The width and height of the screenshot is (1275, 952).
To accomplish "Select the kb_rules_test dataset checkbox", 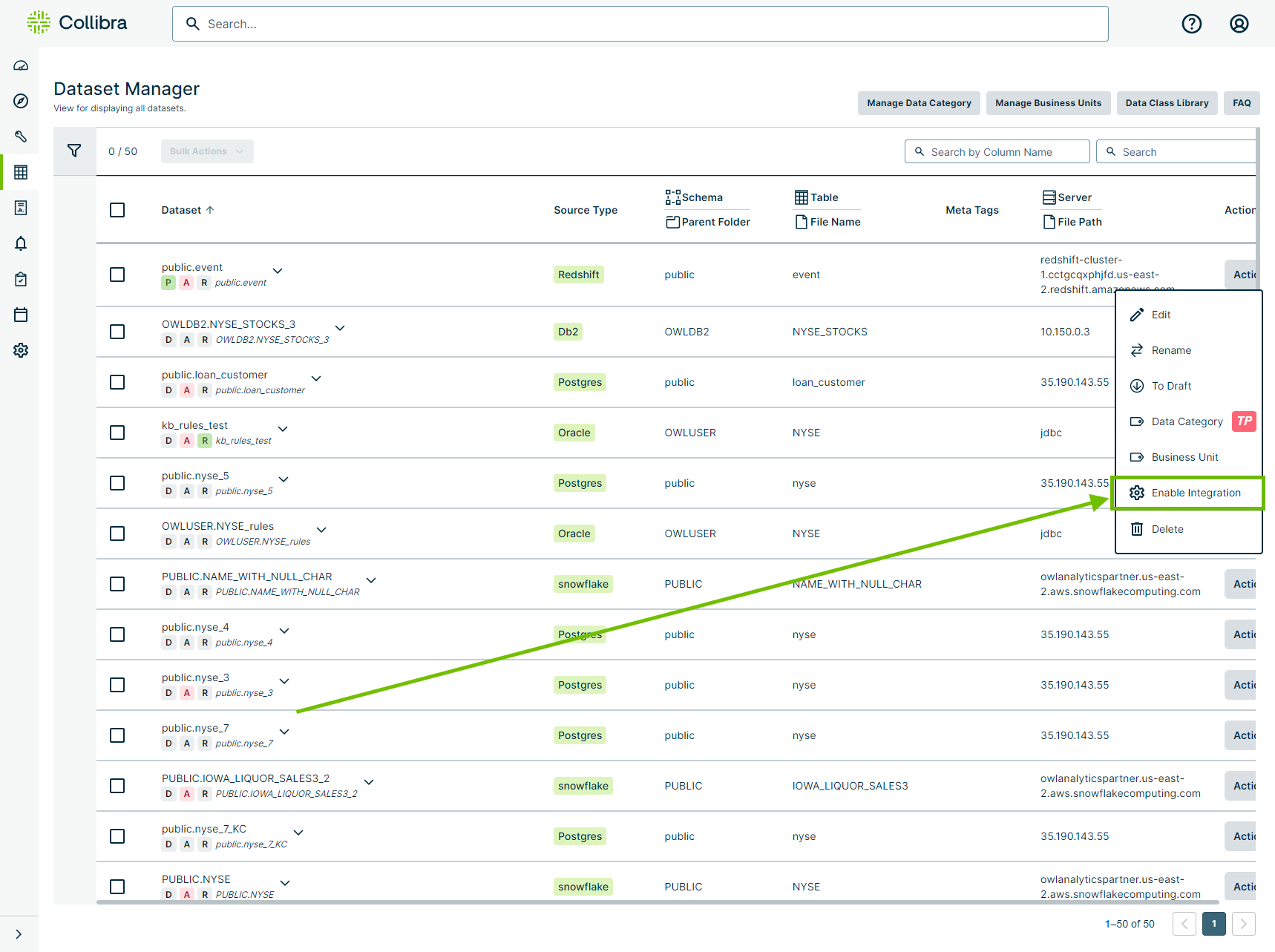I will (117, 433).
